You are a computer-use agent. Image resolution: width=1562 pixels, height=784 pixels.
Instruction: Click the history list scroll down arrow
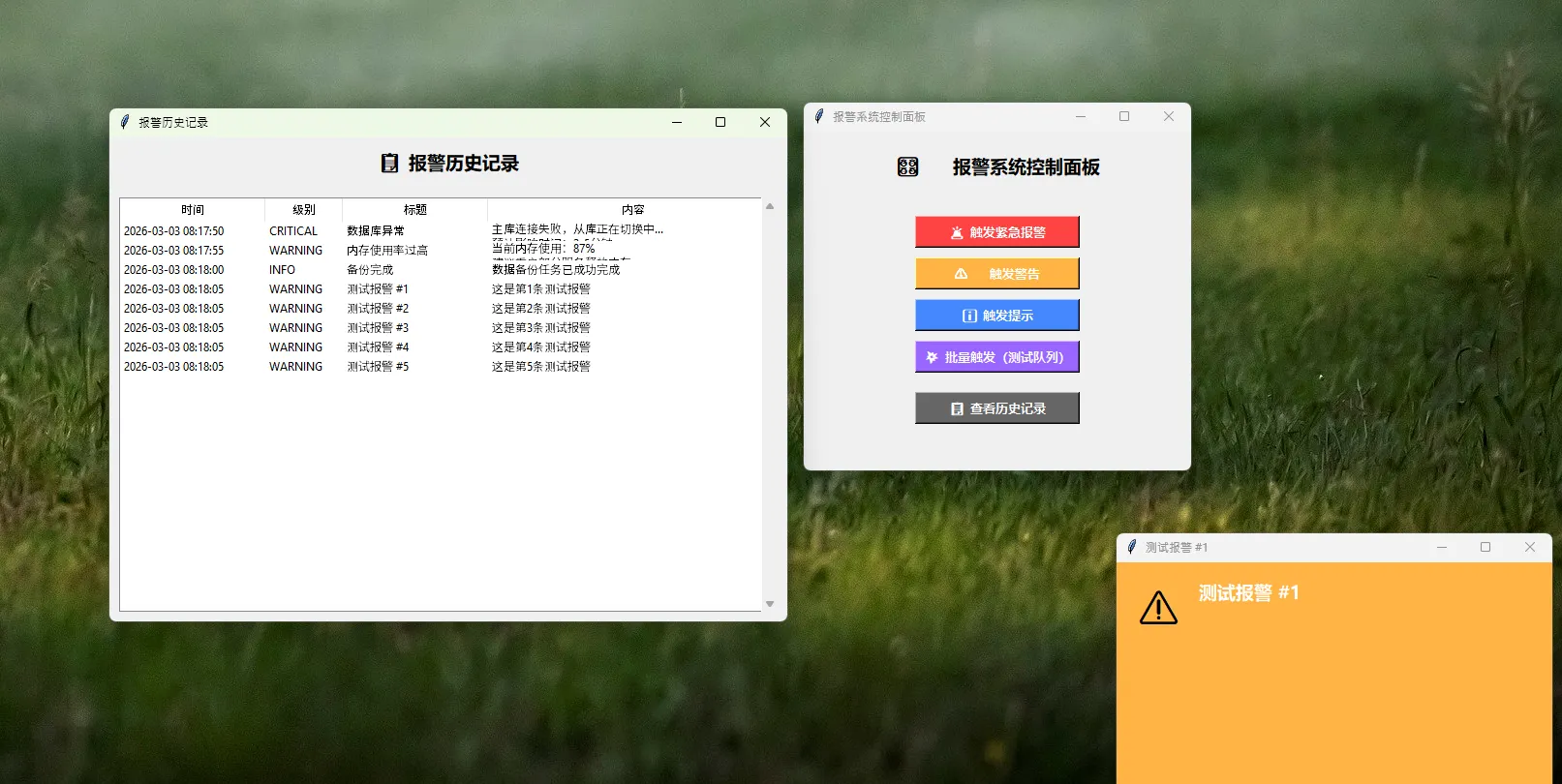[x=770, y=604]
